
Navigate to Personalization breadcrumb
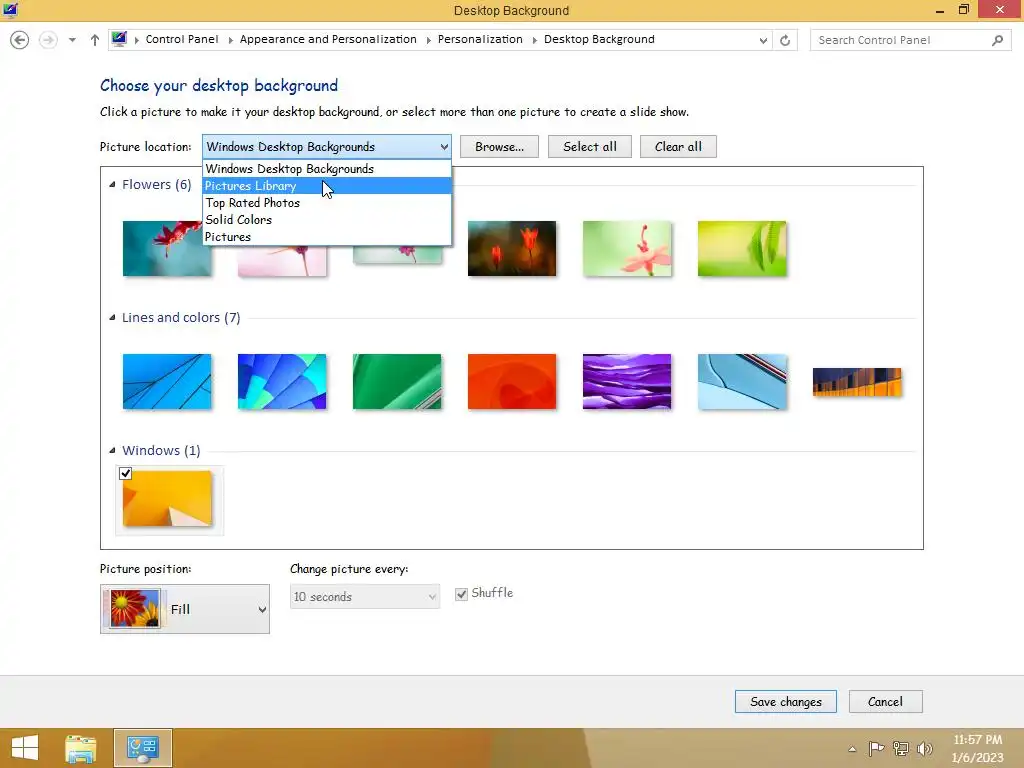tap(480, 39)
